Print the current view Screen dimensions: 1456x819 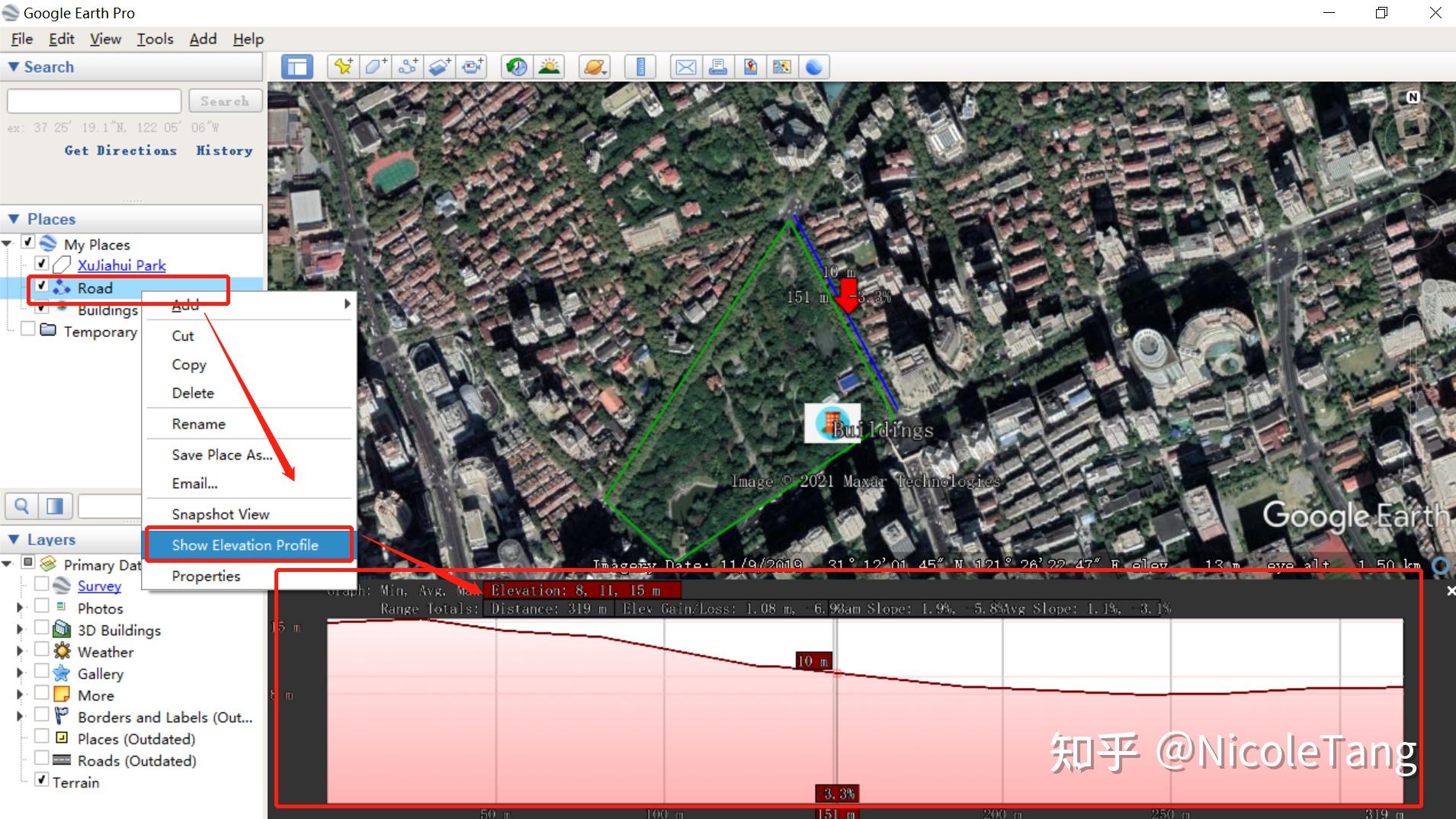717,67
